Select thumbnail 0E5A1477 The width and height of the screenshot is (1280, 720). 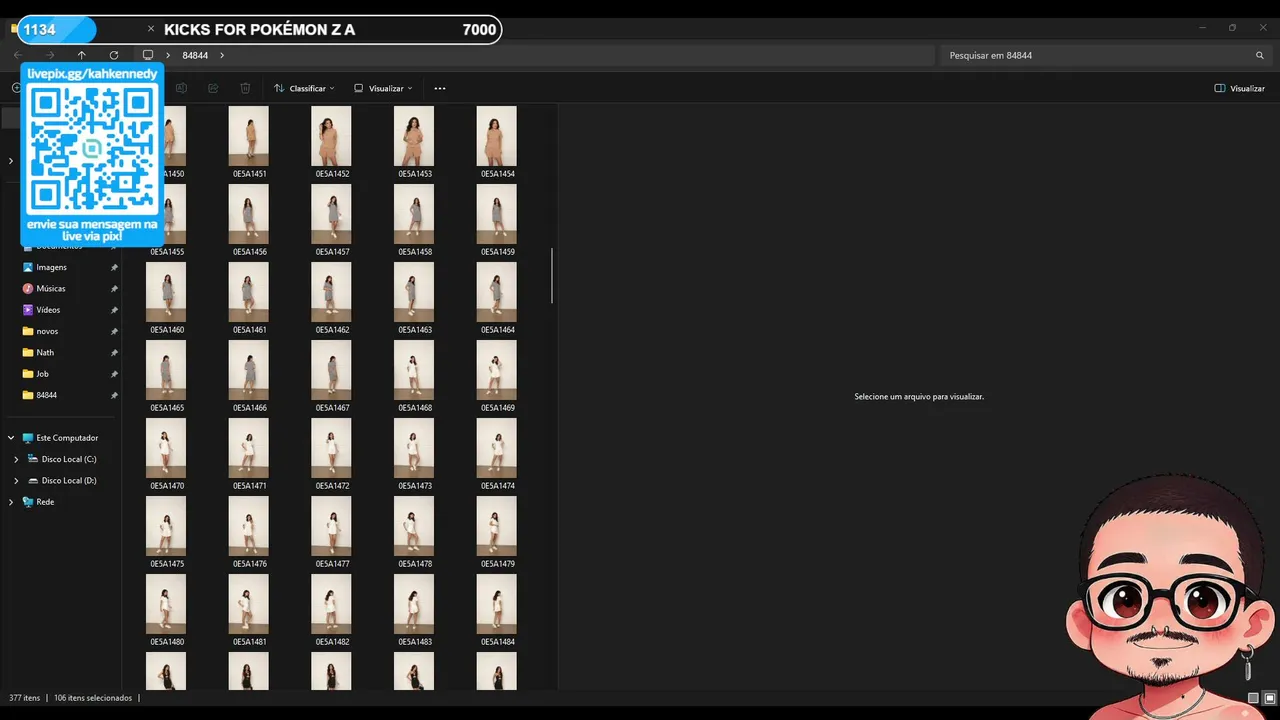click(x=332, y=526)
